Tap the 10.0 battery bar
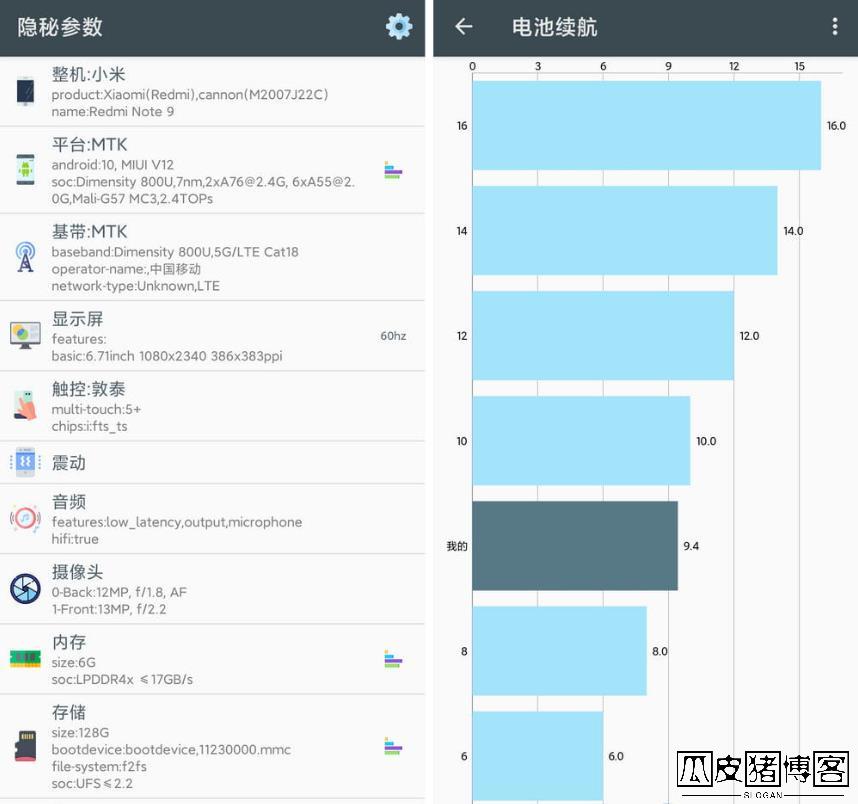Image resolution: width=858 pixels, height=804 pixels. tap(581, 441)
